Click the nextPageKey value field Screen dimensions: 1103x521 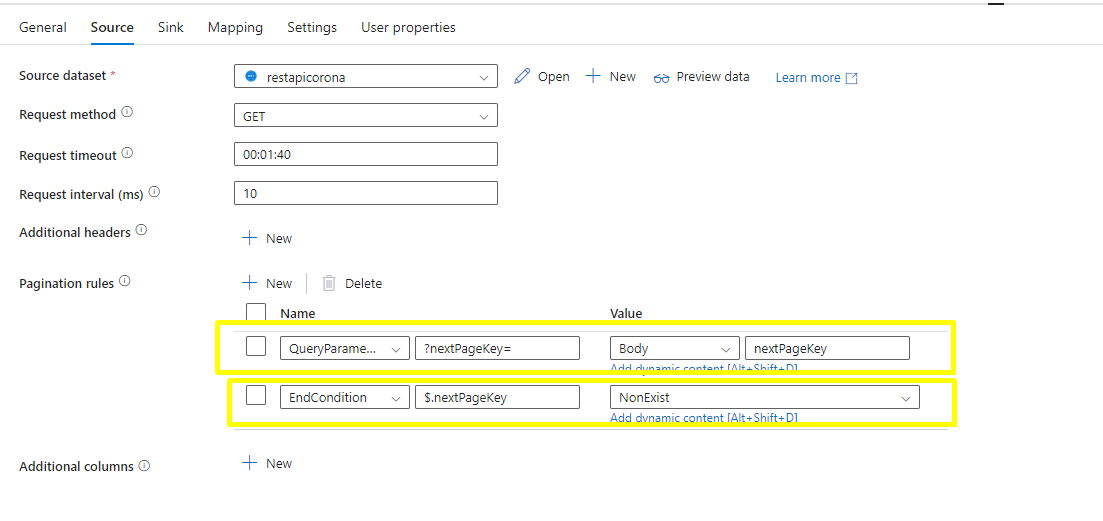pyautogui.click(x=827, y=348)
